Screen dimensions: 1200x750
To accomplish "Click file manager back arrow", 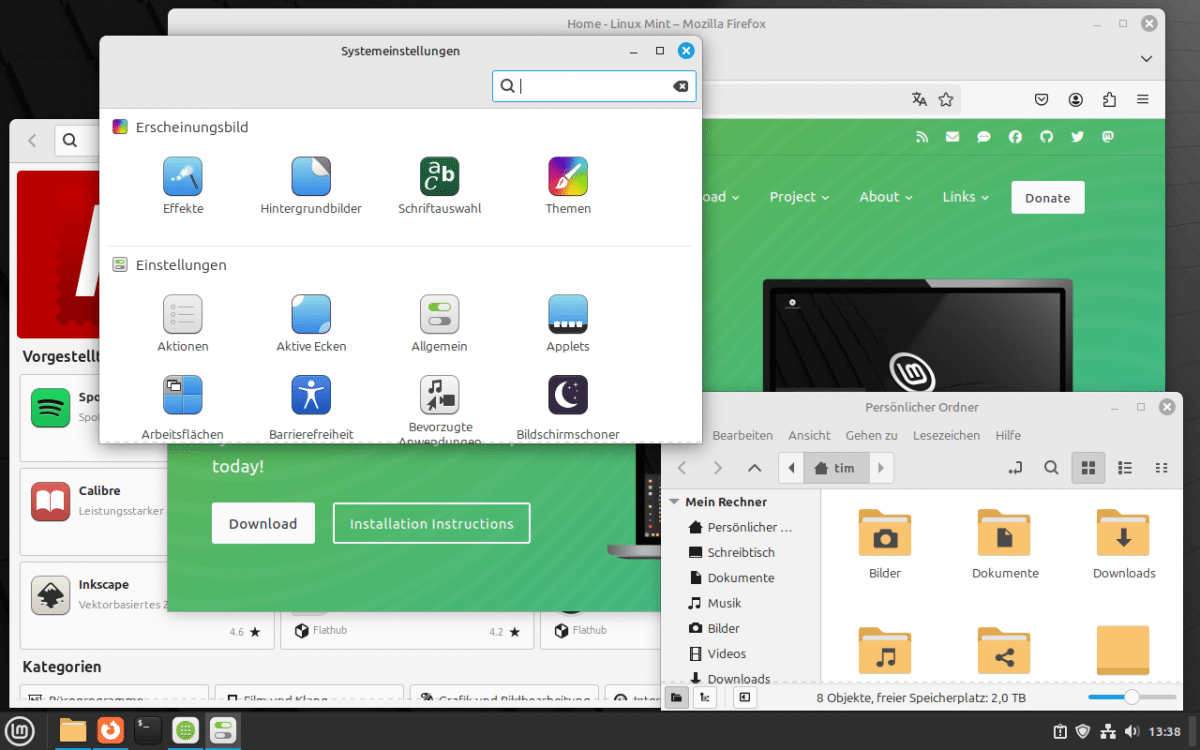I will tap(682, 467).
